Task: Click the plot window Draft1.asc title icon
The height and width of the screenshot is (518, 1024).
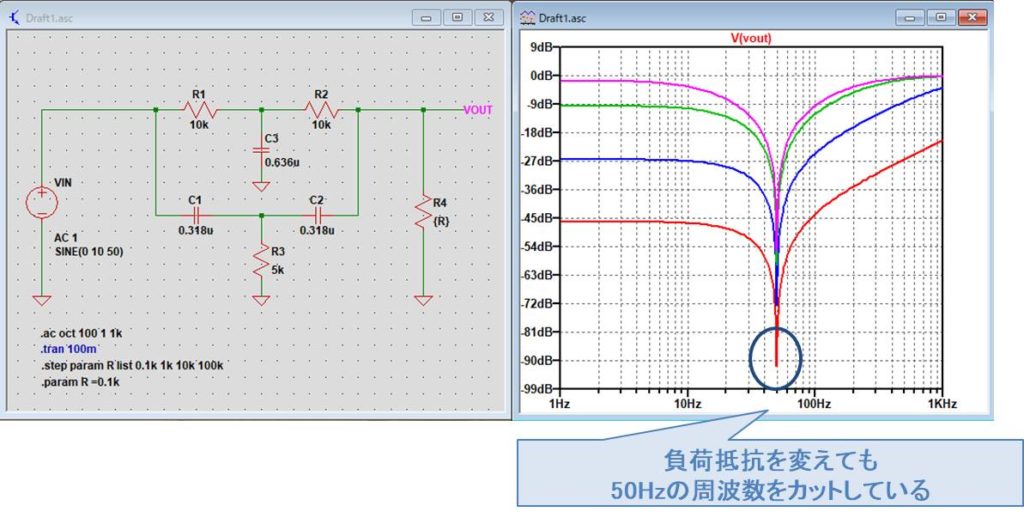Action: (527, 18)
